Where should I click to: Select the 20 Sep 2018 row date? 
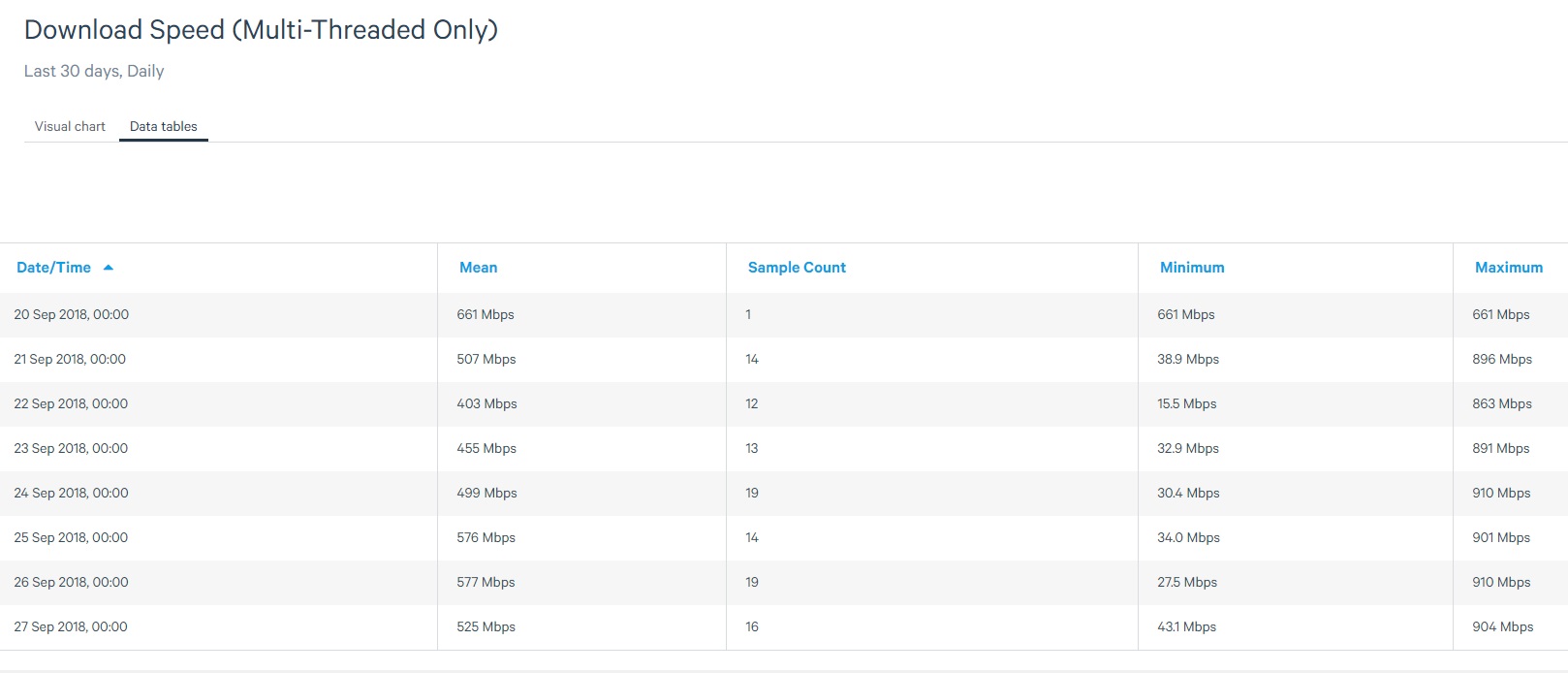pos(71,314)
